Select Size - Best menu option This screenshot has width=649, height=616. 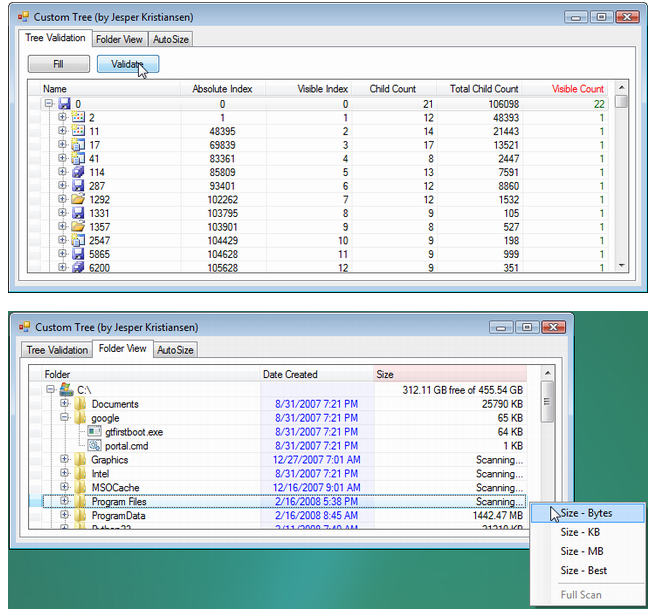tap(583, 571)
